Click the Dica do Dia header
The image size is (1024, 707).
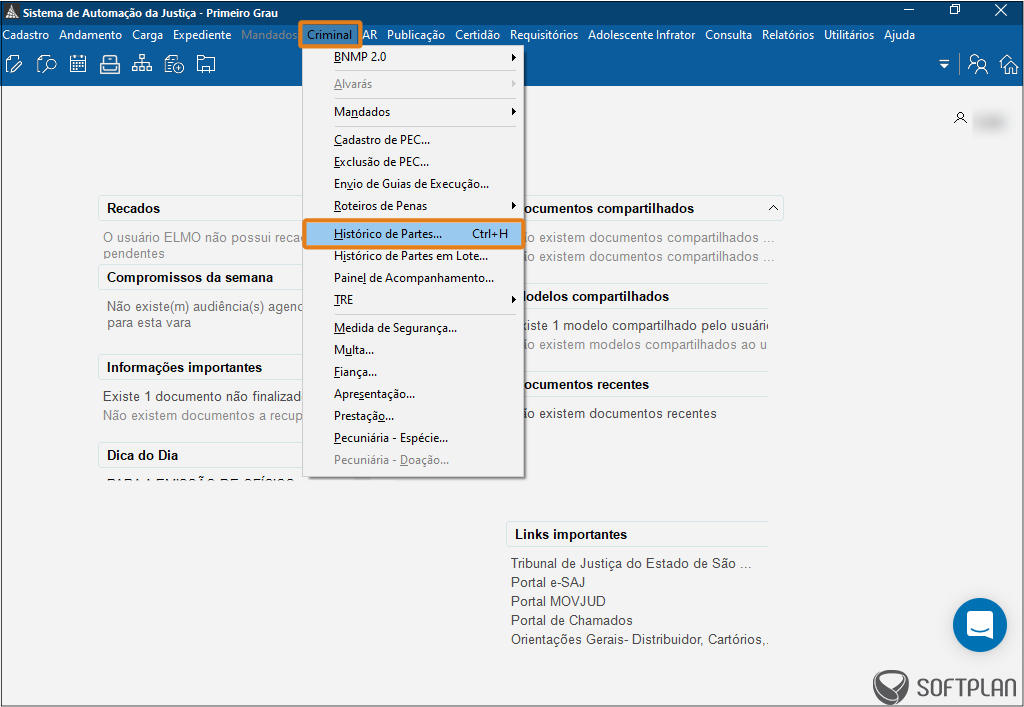[200, 455]
